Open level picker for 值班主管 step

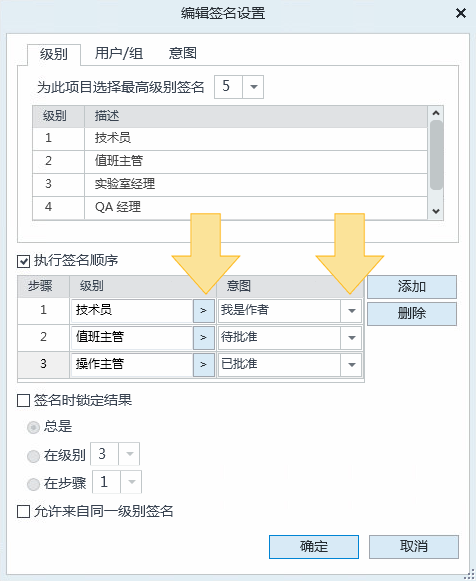click(204, 338)
